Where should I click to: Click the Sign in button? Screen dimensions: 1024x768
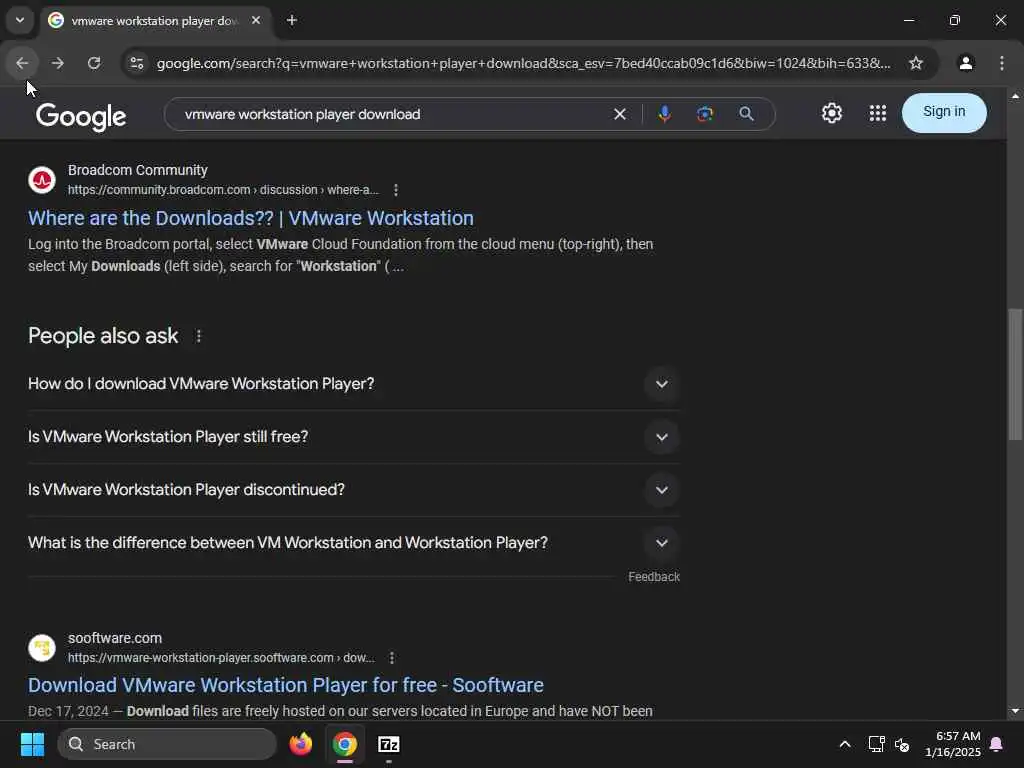[x=944, y=112]
